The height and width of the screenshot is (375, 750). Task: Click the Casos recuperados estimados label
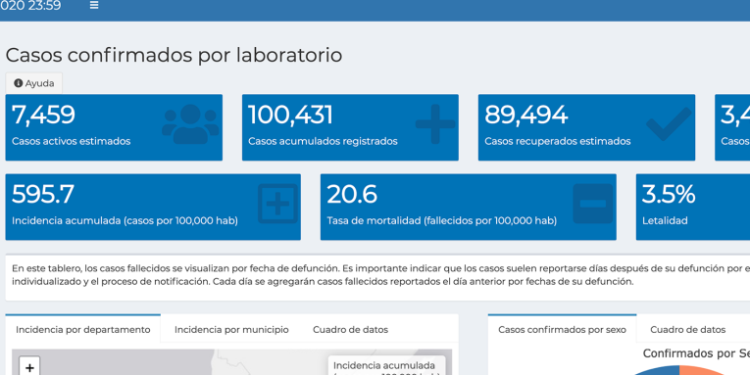(x=558, y=142)
